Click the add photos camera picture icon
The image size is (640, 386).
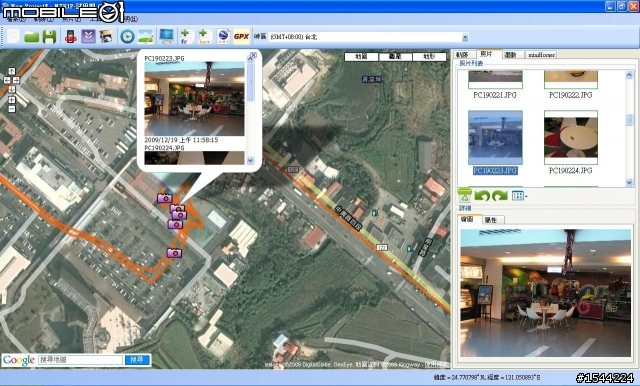point(106,37)
